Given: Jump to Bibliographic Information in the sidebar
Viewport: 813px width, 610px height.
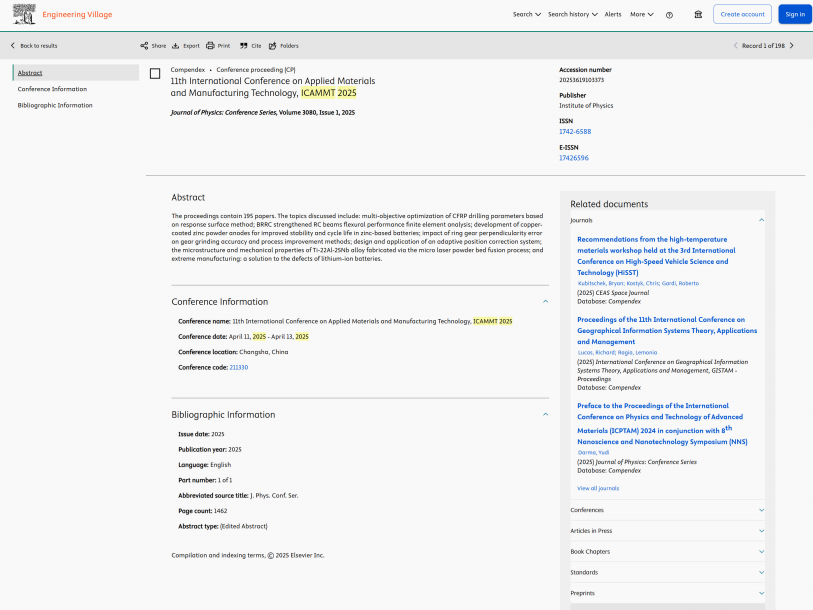Looking at the screenshot, I should (55, 105).
